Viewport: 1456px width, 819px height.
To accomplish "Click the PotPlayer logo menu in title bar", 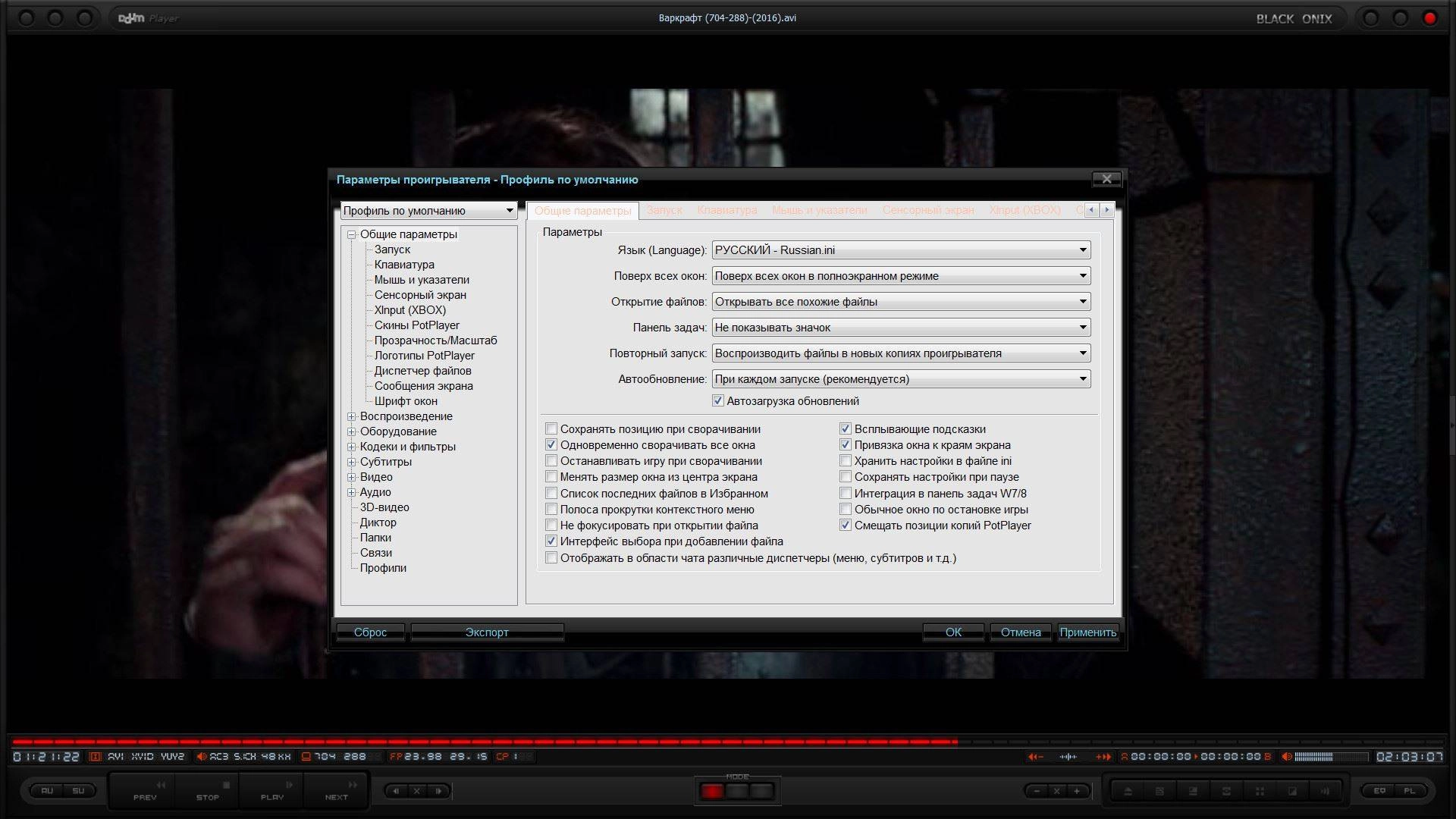I will [x=148, y=18].
